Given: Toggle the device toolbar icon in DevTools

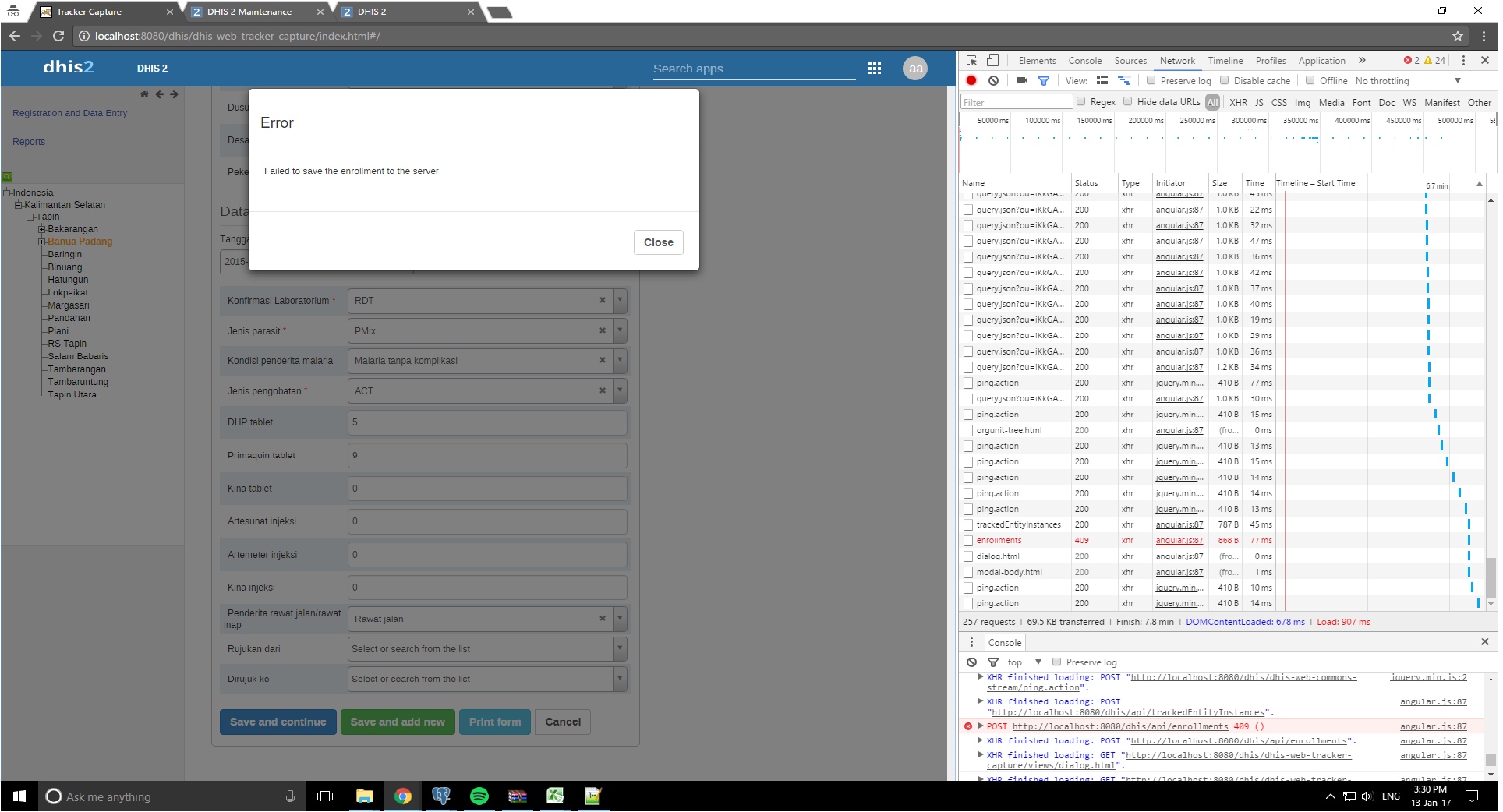Looking at the screenshot, I should (x=992, y=60).
